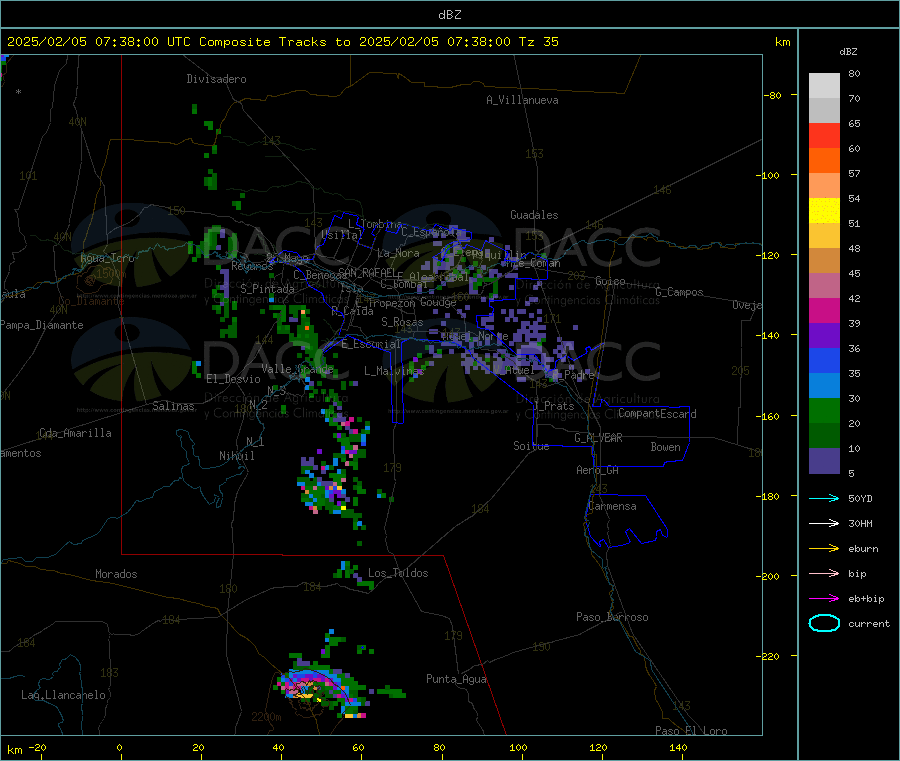
Task: Click the magenta eb+bip arrow symbol
Action: click(x=824, y=599)
